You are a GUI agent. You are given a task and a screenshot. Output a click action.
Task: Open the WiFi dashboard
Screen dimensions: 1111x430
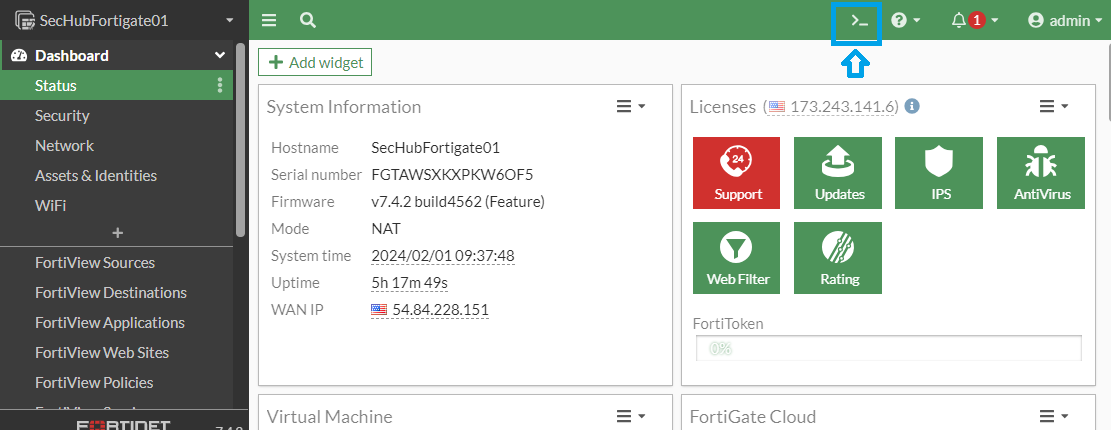tap(50, 205)
